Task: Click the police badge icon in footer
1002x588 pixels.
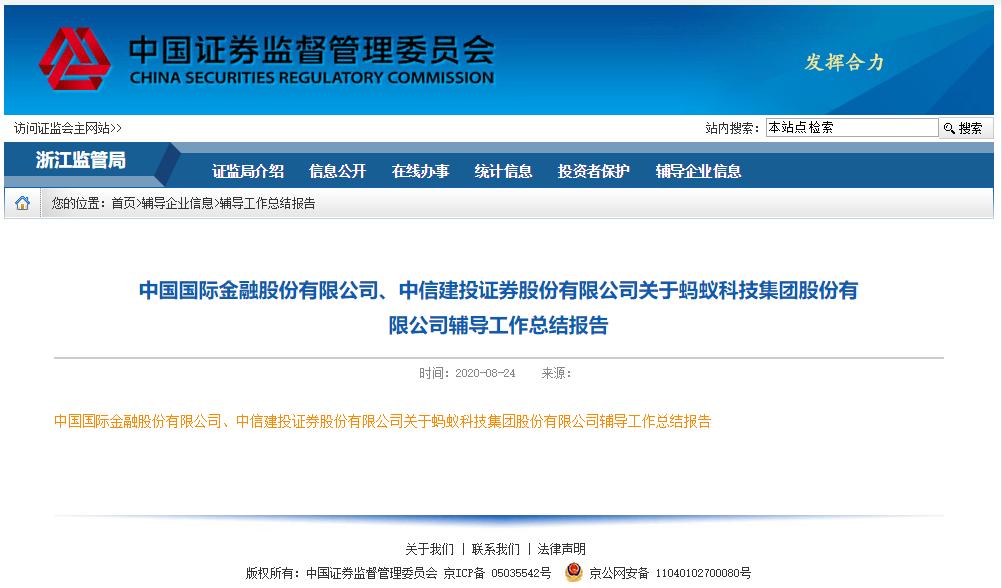Action: (x=573, y=572)
